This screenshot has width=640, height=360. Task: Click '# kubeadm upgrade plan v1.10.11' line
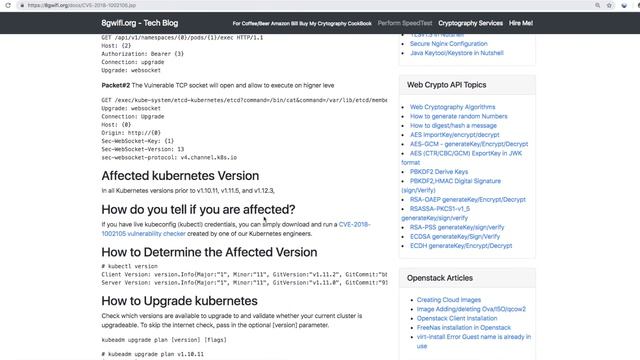152,354
